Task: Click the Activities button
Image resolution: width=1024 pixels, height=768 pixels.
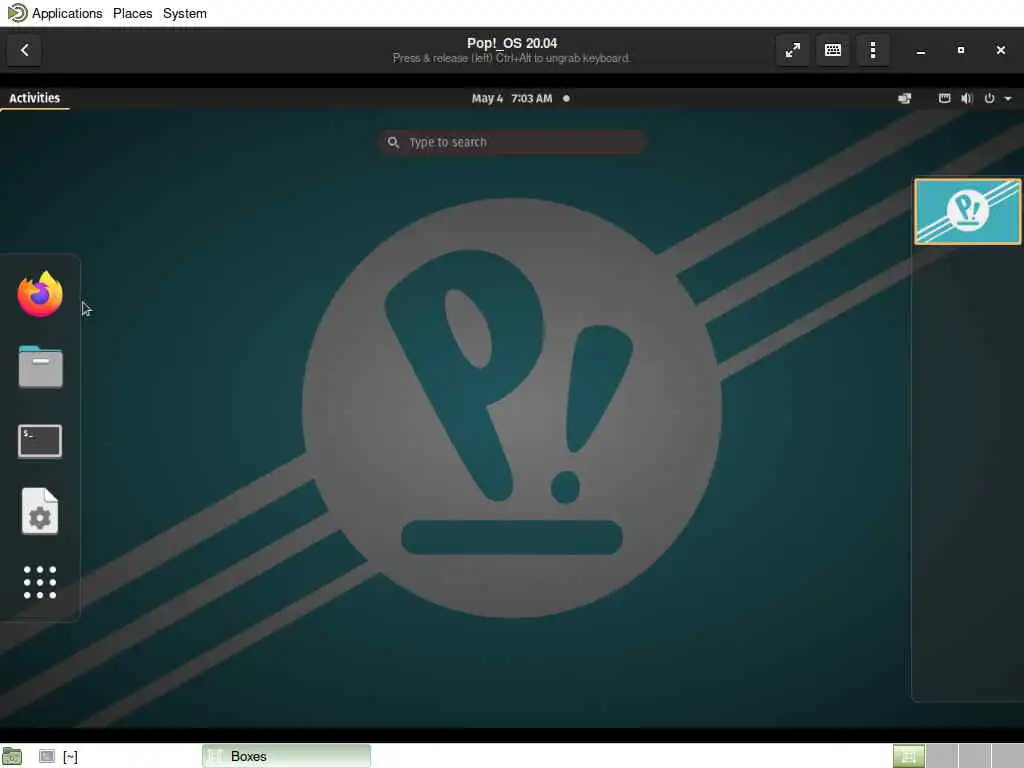Action: click(x=35, y=98)
